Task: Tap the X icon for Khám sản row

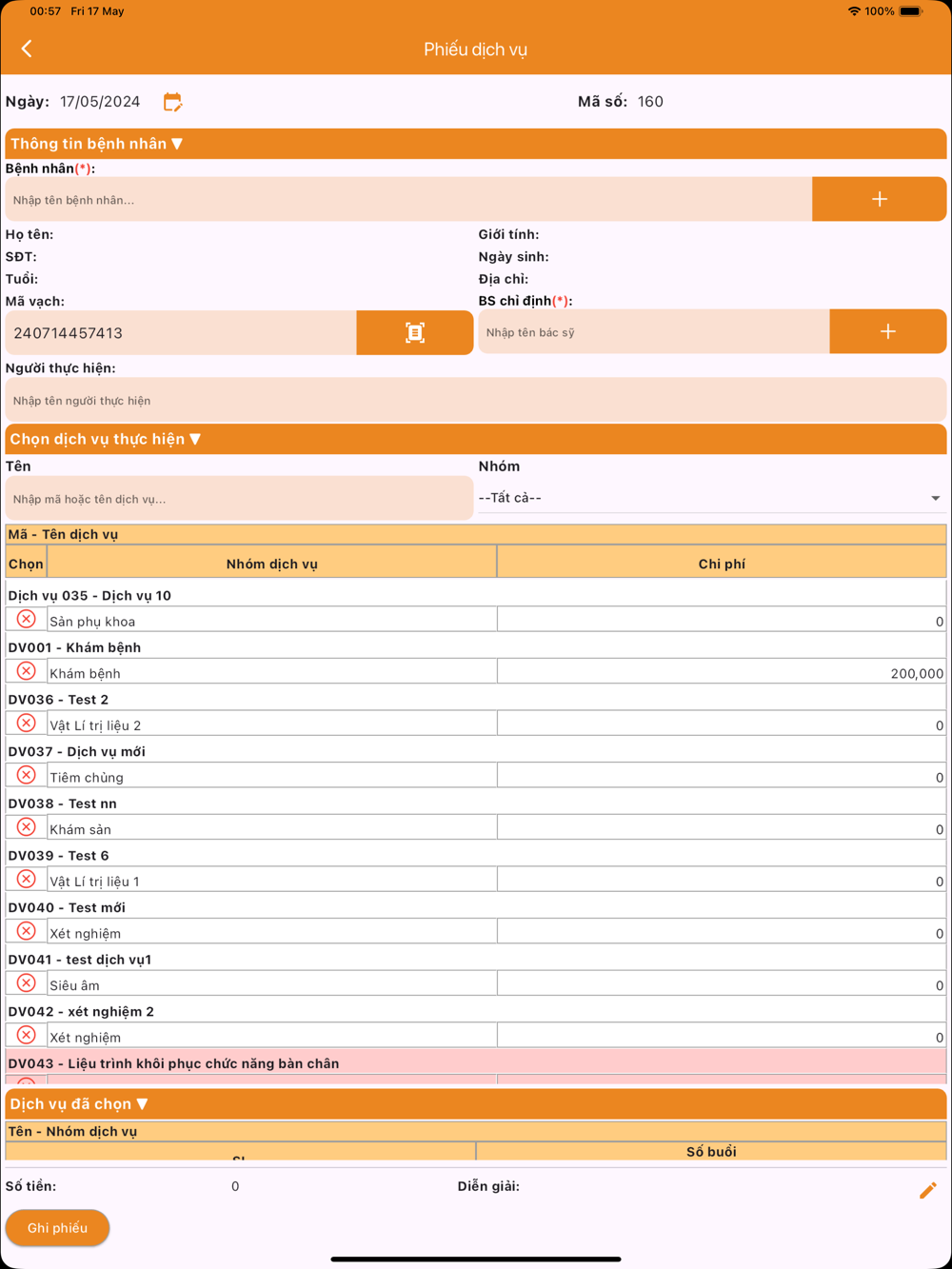Action: [26, 827]
